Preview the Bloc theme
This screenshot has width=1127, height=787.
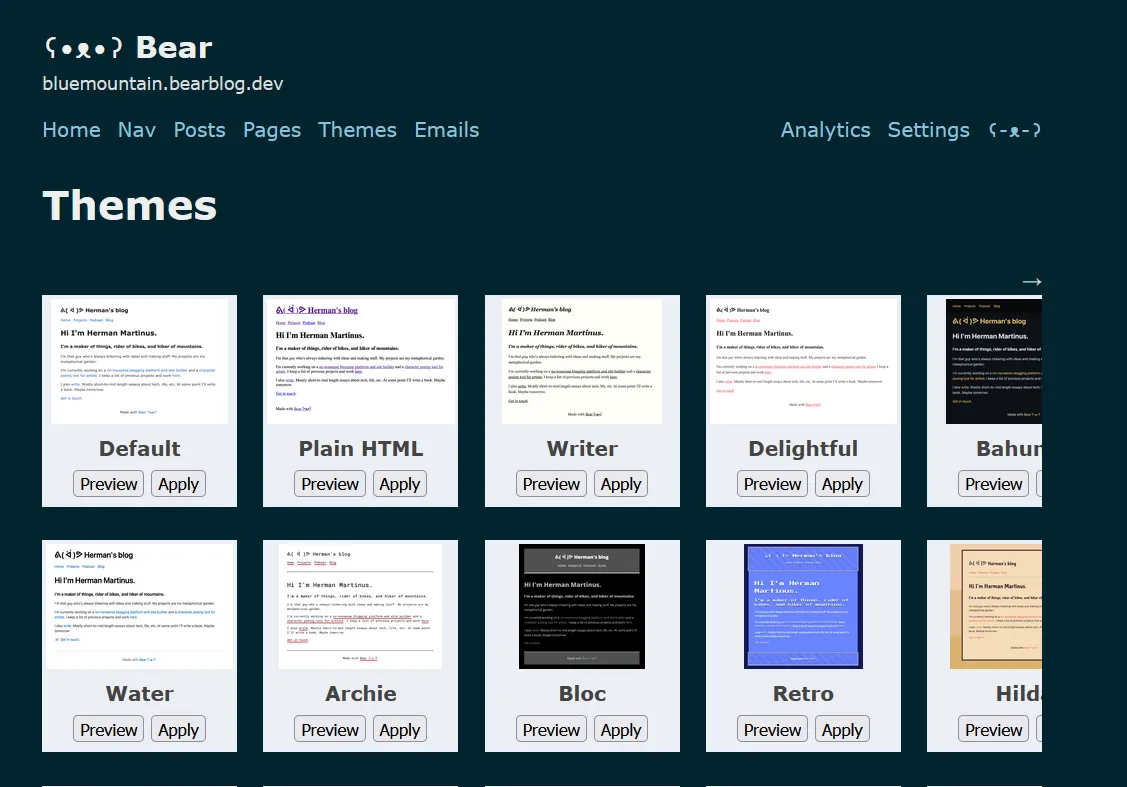551,730
